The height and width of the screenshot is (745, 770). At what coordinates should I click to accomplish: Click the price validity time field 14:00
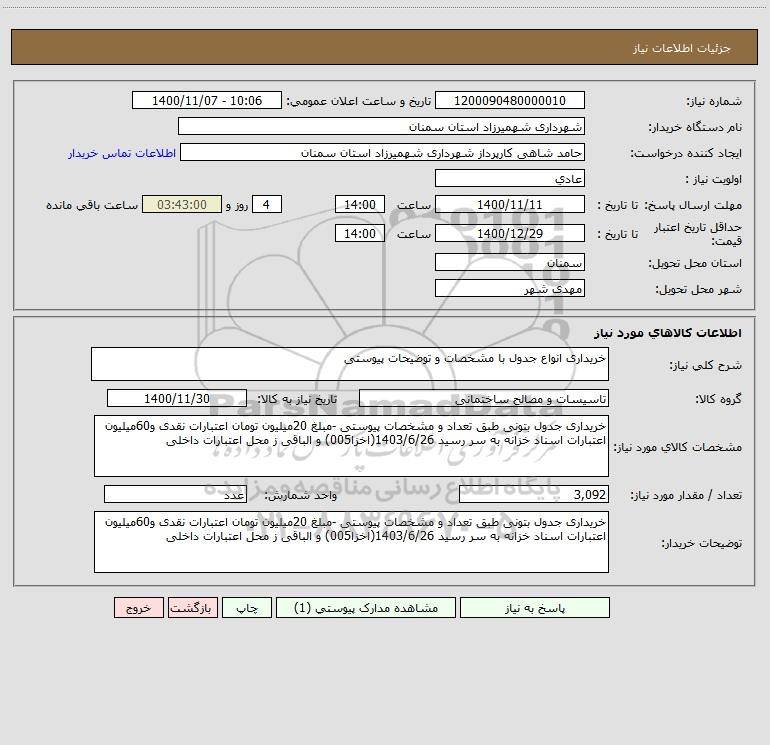pos(359,233)
